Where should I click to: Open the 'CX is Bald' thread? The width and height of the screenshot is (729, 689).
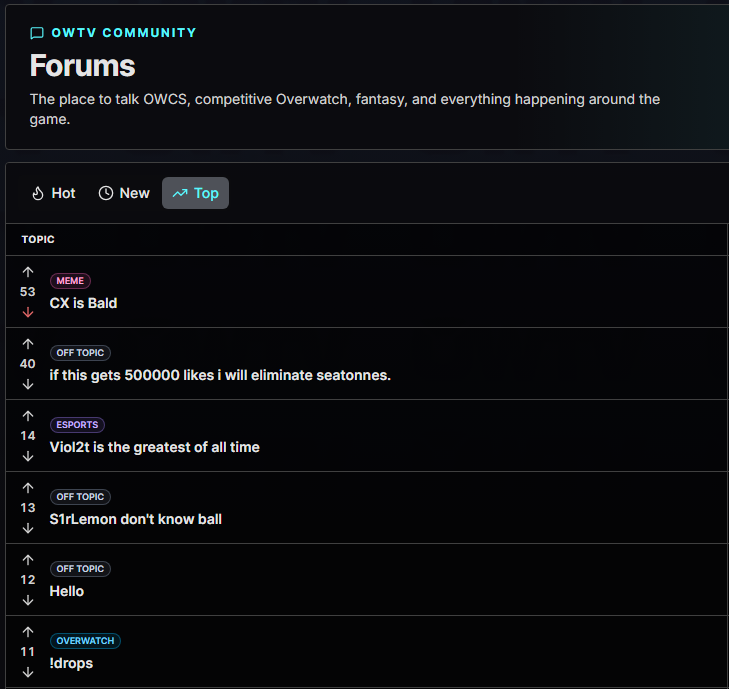coord(83,303)
